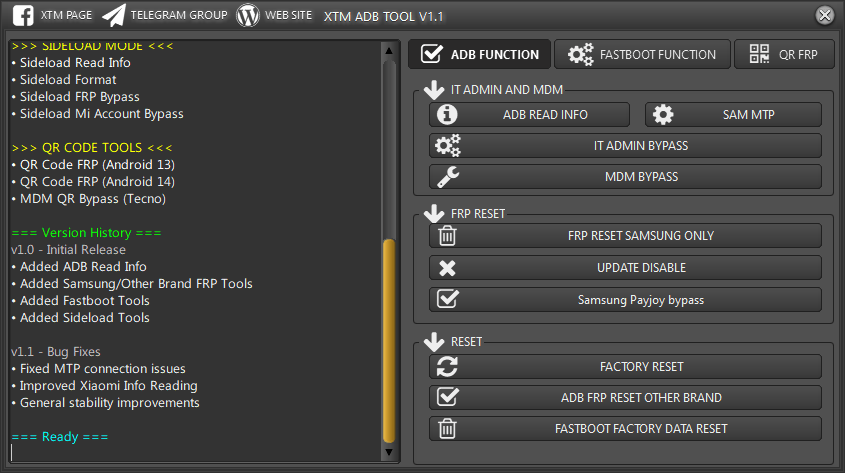Image resolution: width=845 pixels, height=473 pixels.
Task: Click 'v1.1 - Bug Fixes' line
Action: pos(56,352)
